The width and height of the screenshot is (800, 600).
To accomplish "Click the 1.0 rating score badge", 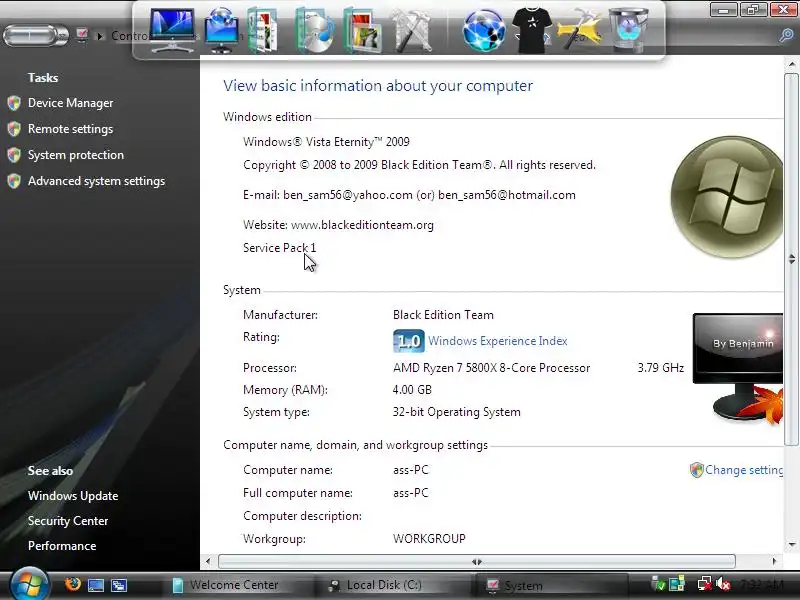I will click(409, 341).
